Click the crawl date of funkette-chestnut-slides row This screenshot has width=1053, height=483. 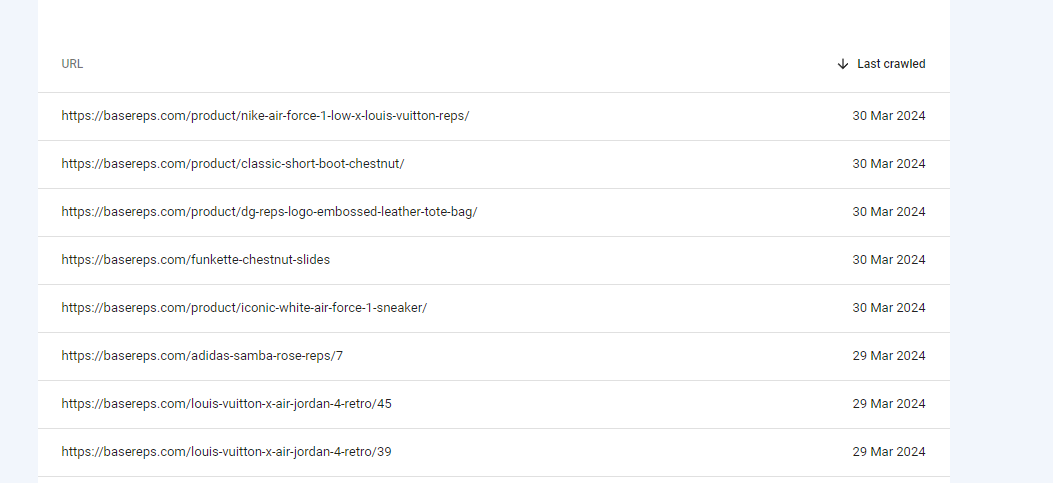(x=888, y=260)
